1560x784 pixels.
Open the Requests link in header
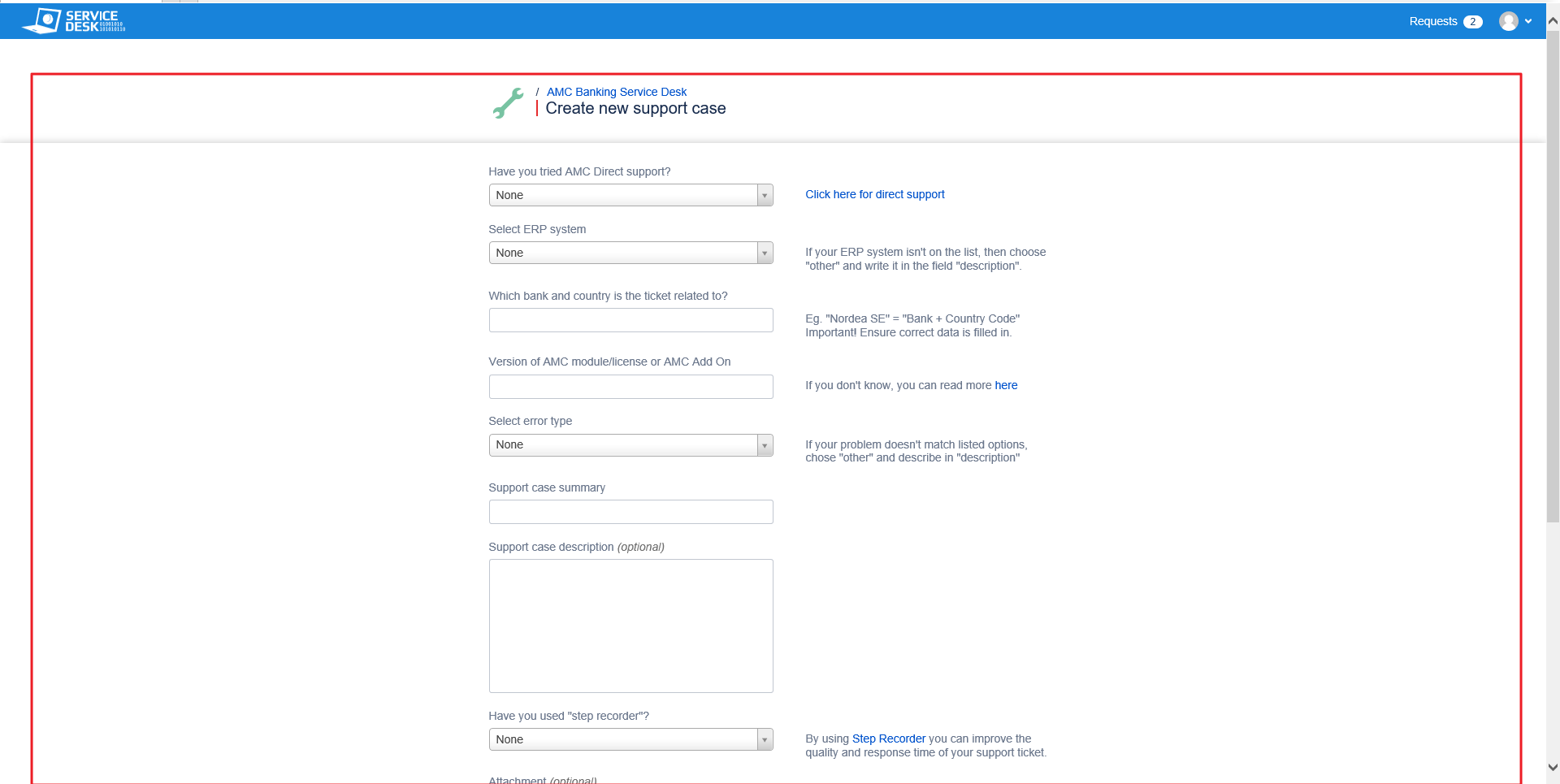pos(1433,21)
